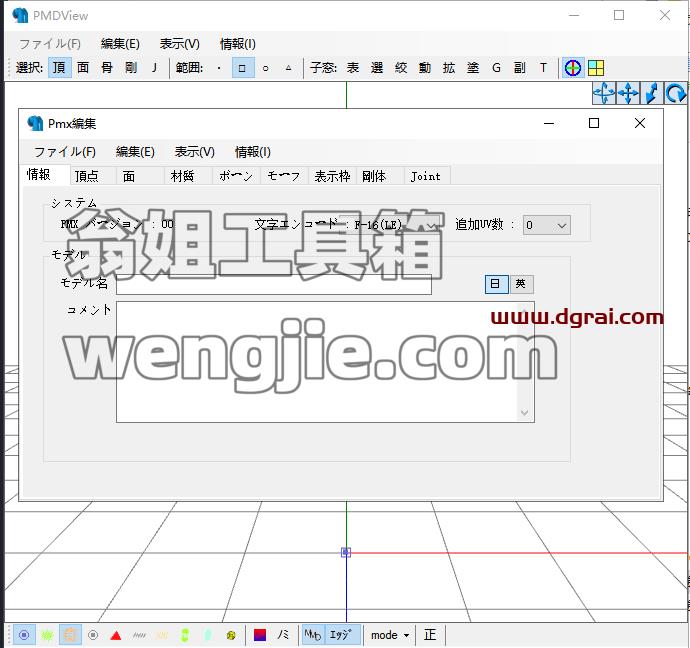
Task: Open 塗 sub-window from toolbar
Action: coord(473,68)
